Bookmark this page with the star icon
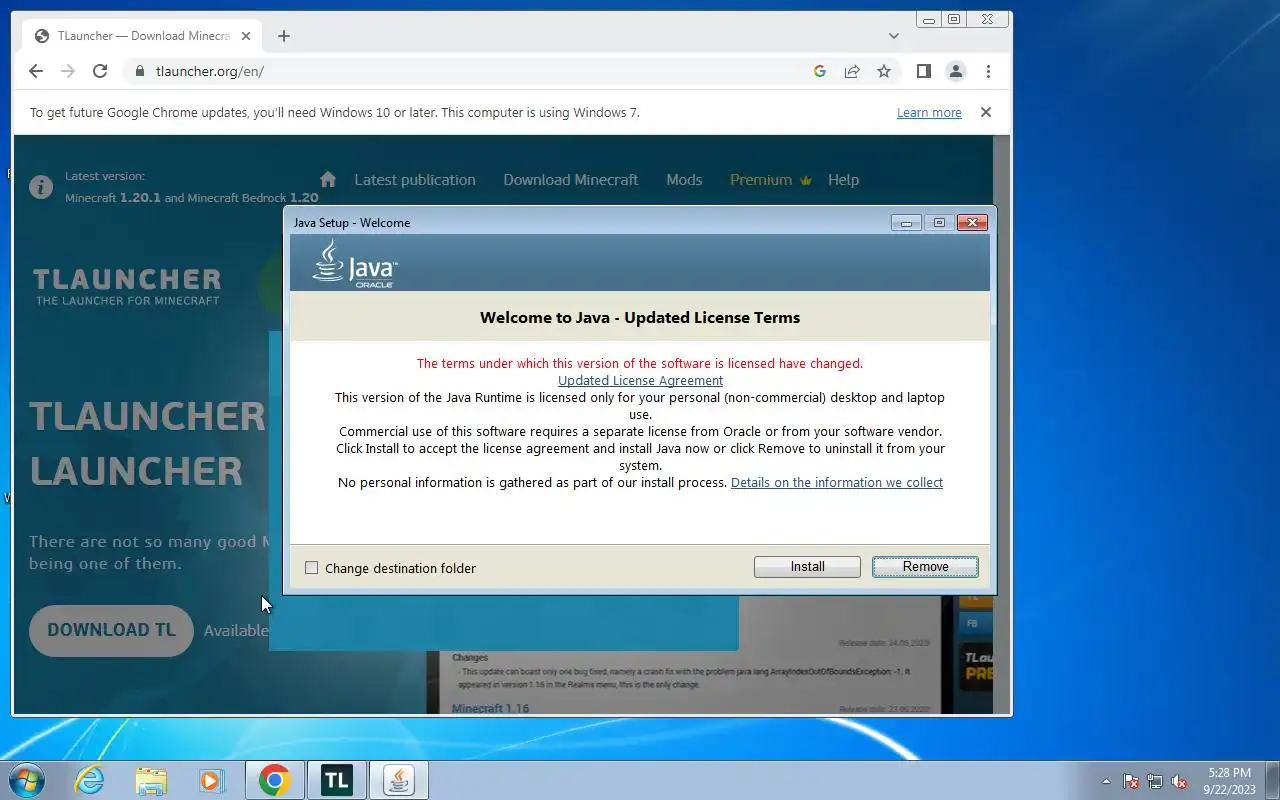Image resolution: width=1280 pixels, height=800 pixels. 884,71
